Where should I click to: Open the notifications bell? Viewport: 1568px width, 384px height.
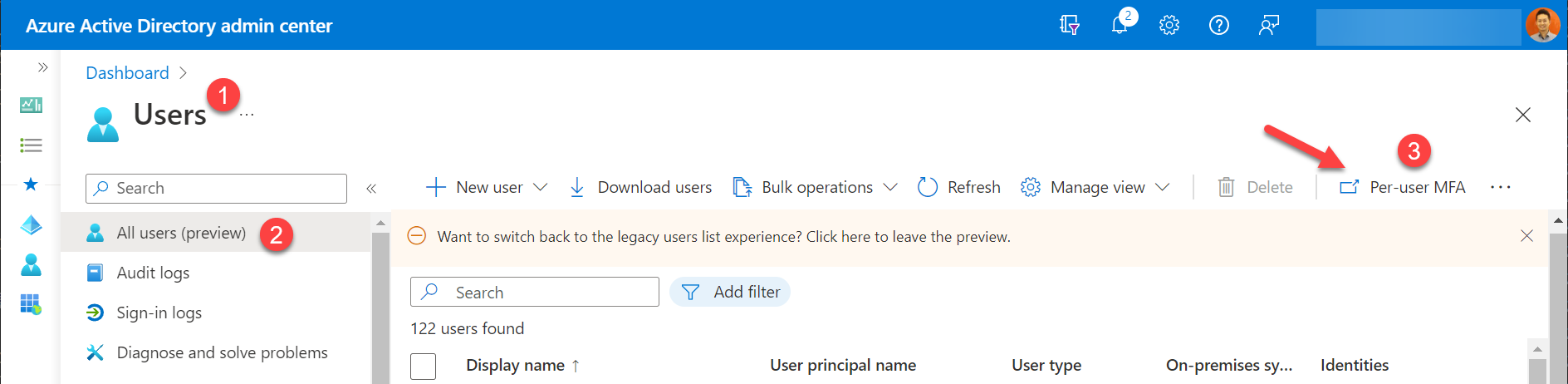[1120, 24]
